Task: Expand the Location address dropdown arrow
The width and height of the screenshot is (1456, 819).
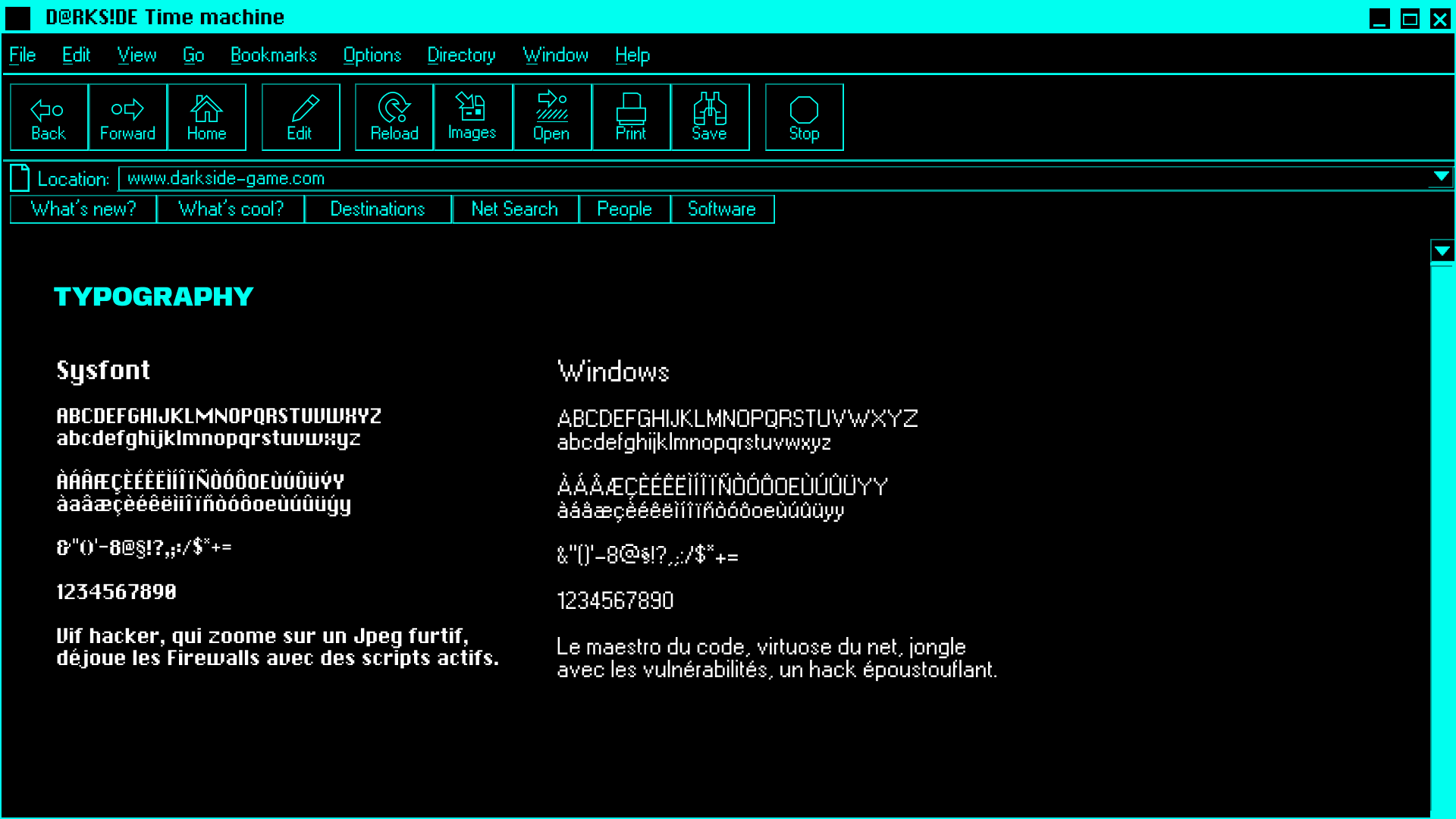Action: click(1441, 177)
